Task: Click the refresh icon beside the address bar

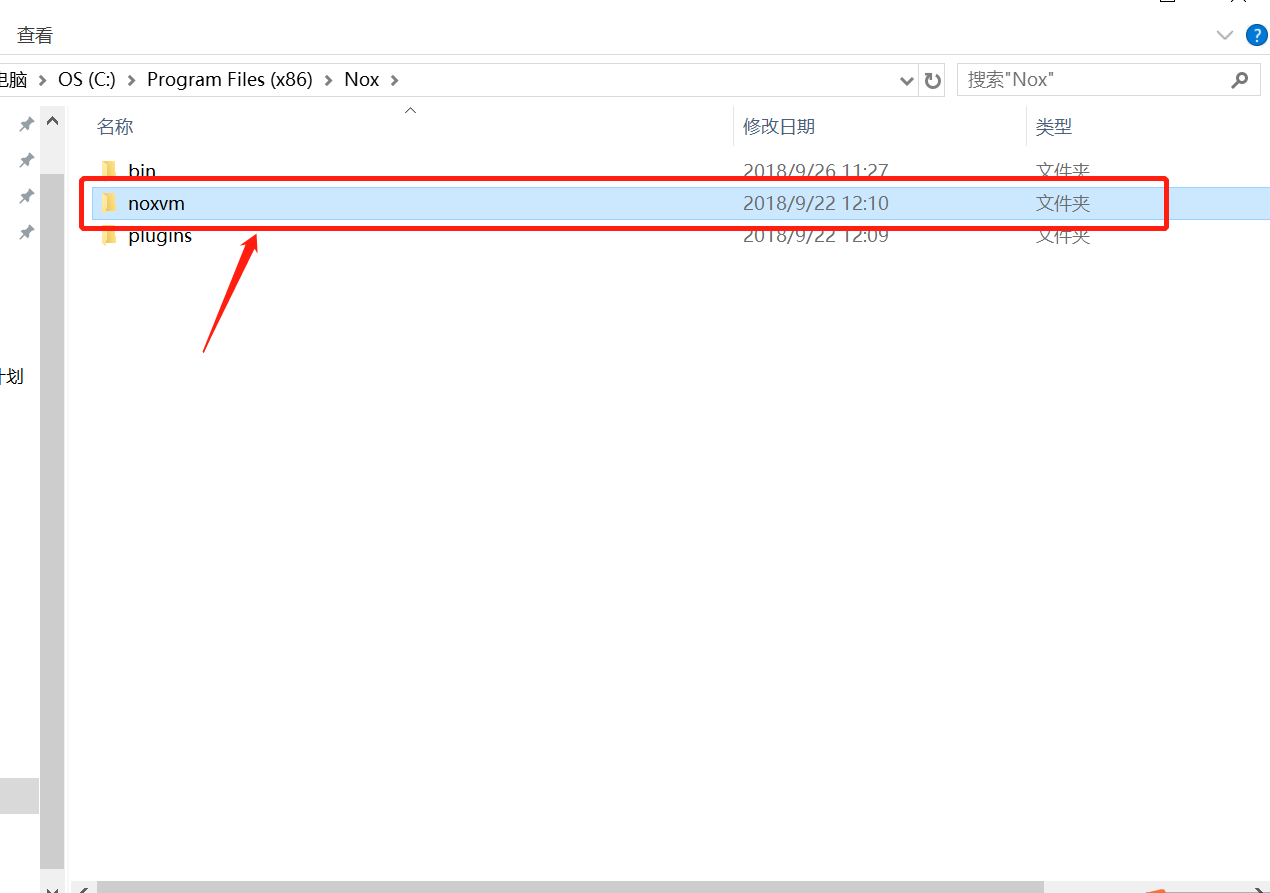Action: [933, 80]
